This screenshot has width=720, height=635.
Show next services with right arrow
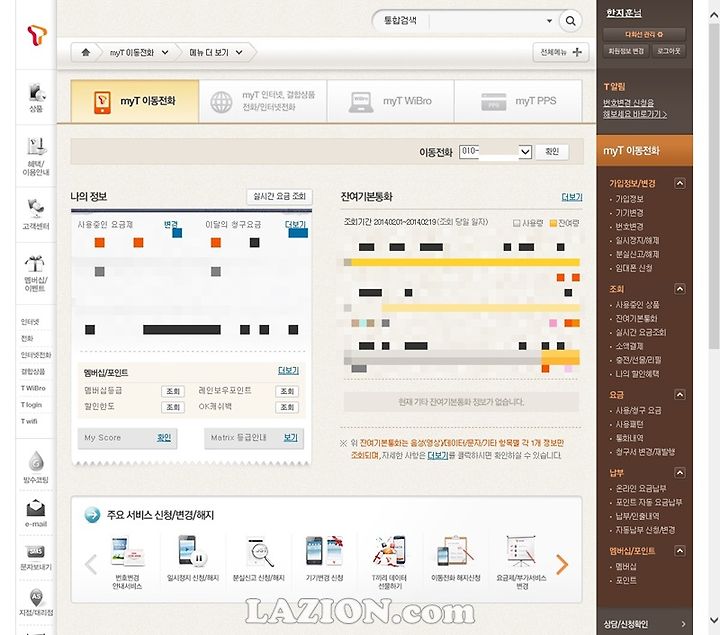pyautogui.click(x=562, y=564)
